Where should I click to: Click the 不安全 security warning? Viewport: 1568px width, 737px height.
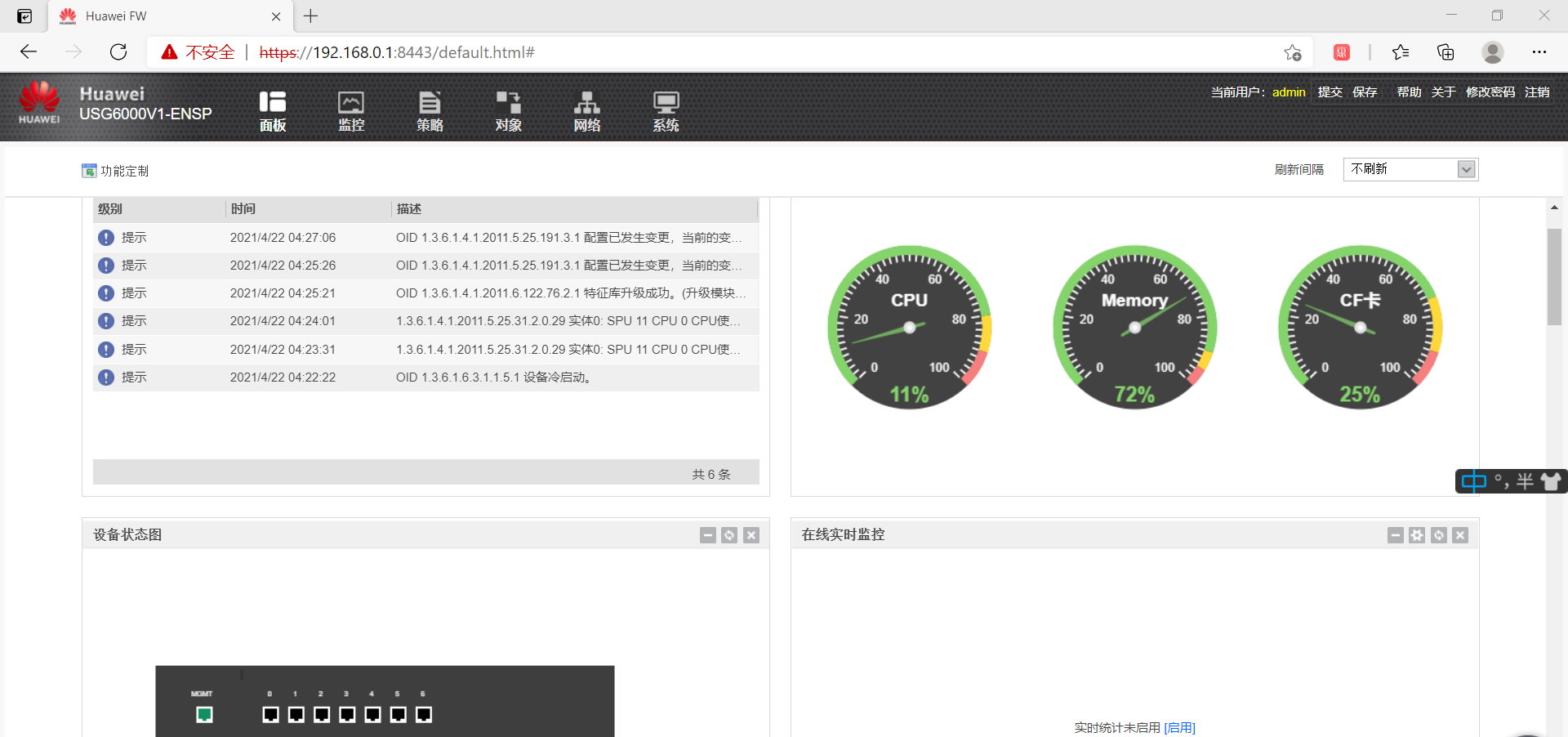pyautogui.click(x=198, y=52)
